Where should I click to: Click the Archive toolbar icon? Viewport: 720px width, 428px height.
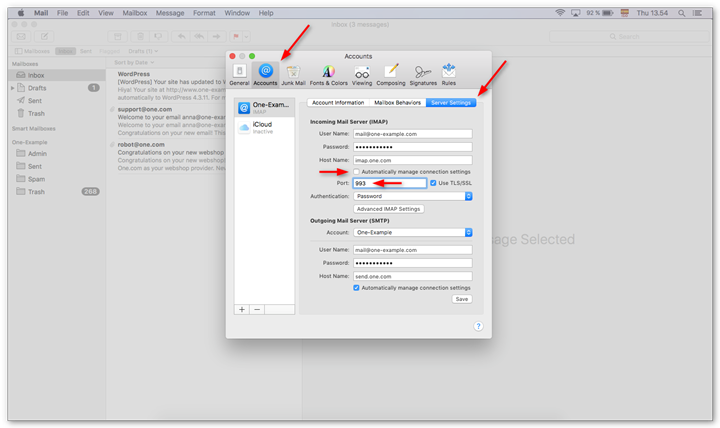[x=118, y=36]
